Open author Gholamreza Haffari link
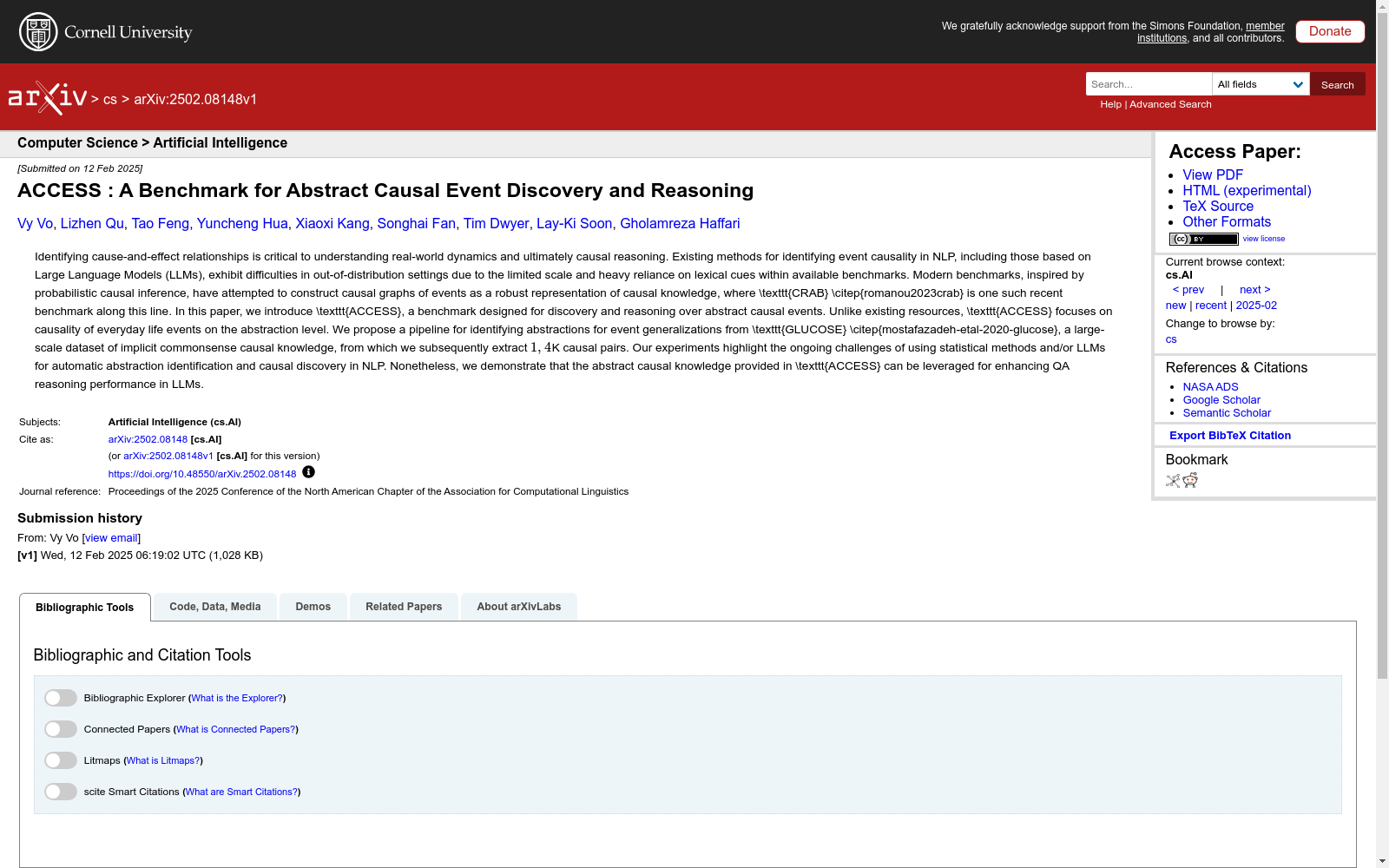The image size is (1389, 868). 680,223
